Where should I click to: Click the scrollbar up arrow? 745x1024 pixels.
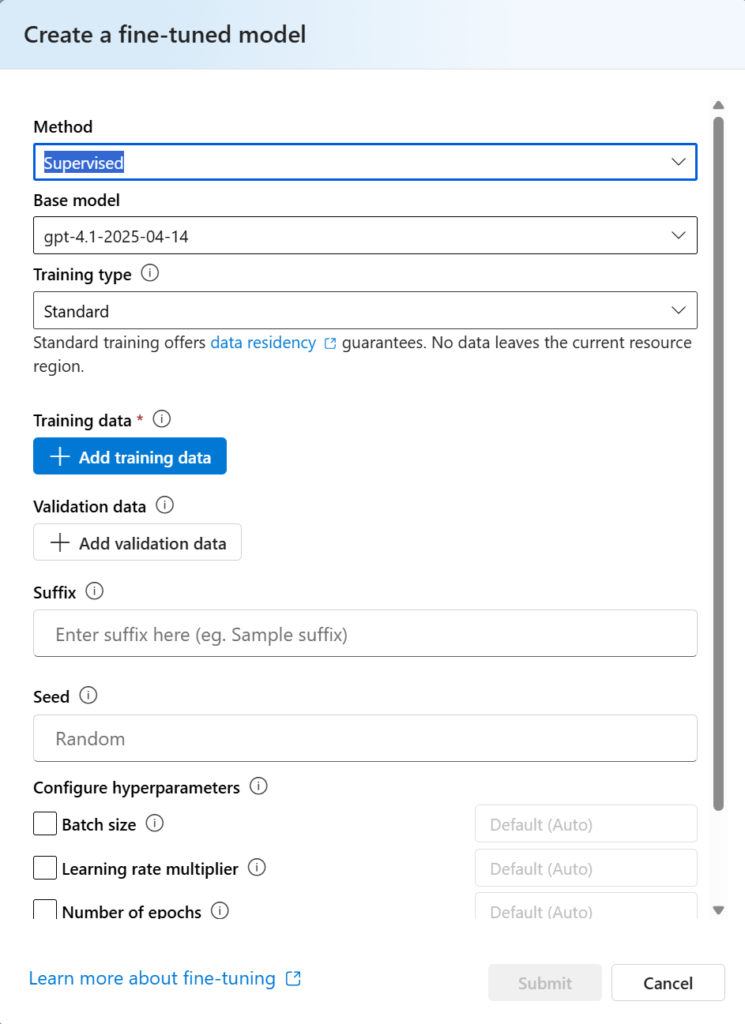click(718, 105)
